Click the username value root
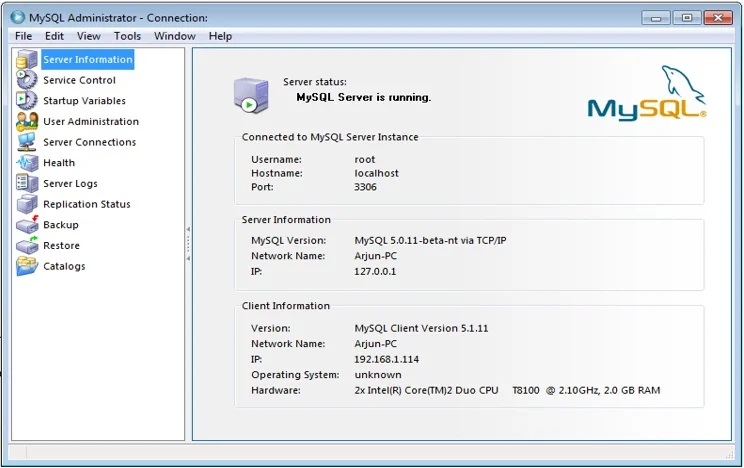The width and height of the screenshot is (744, 468). pyautogui.click(x=364, y=159)
